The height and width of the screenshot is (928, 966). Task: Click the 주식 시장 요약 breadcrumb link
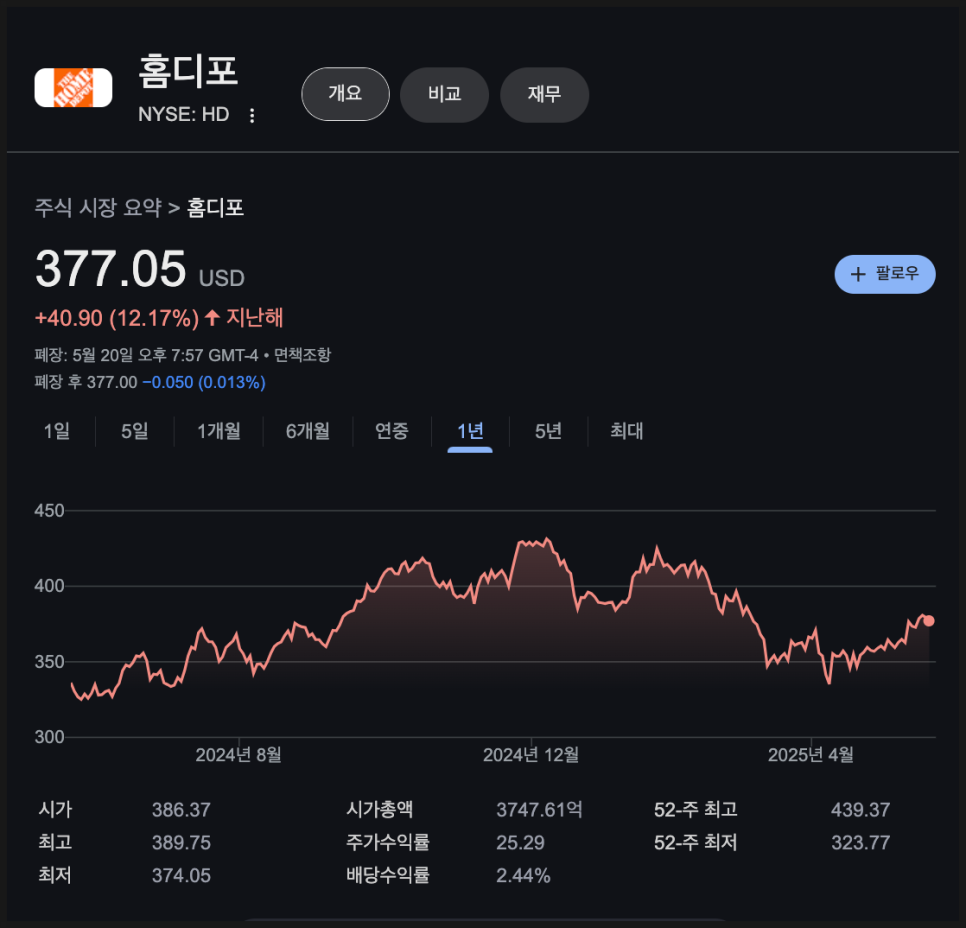point(98,208)
